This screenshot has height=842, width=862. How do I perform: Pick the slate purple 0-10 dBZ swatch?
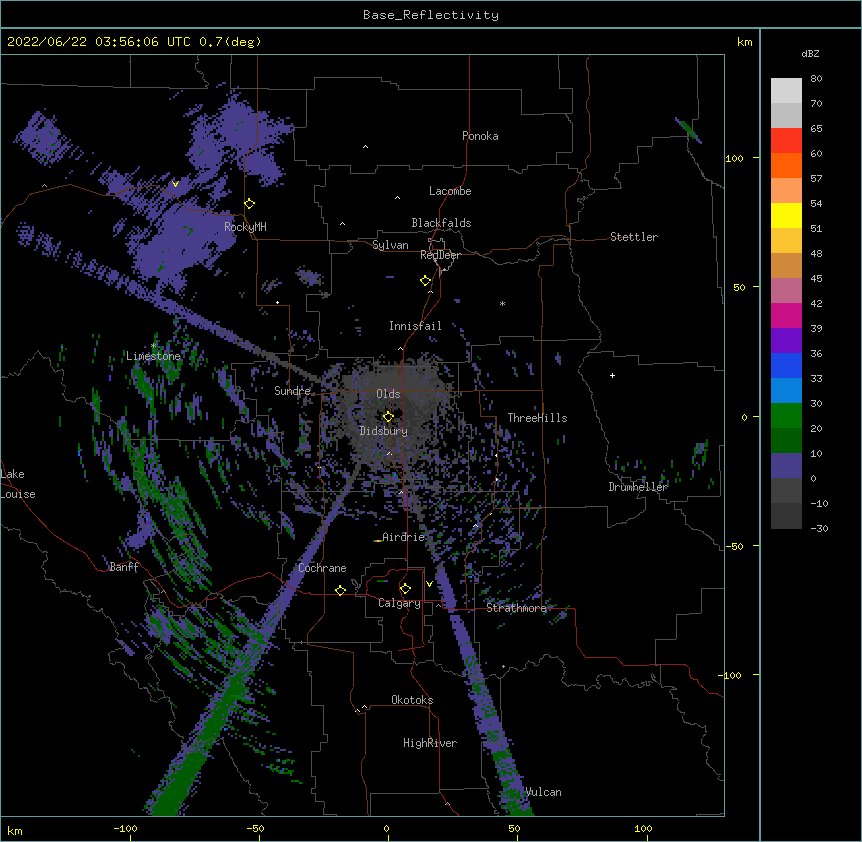pos(786,466)
